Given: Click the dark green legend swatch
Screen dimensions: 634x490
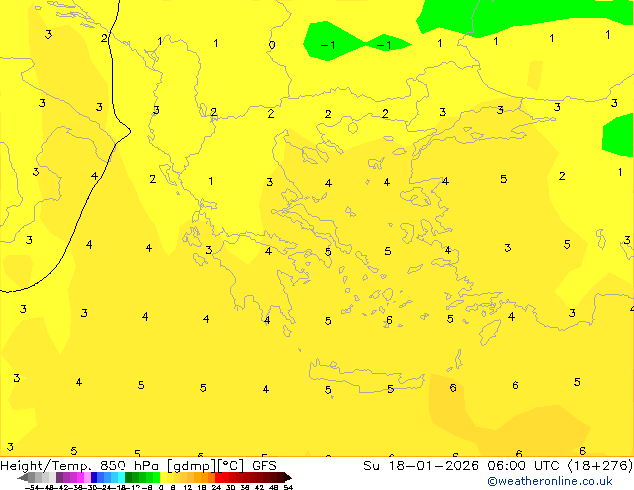Looking at the screenshot, I should point(128,477).
